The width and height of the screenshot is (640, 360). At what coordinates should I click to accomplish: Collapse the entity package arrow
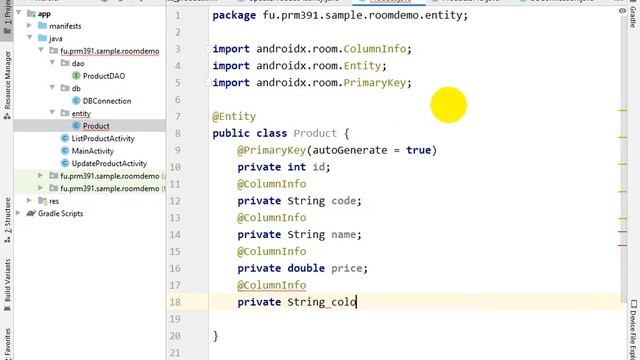[x=52, y=112]
